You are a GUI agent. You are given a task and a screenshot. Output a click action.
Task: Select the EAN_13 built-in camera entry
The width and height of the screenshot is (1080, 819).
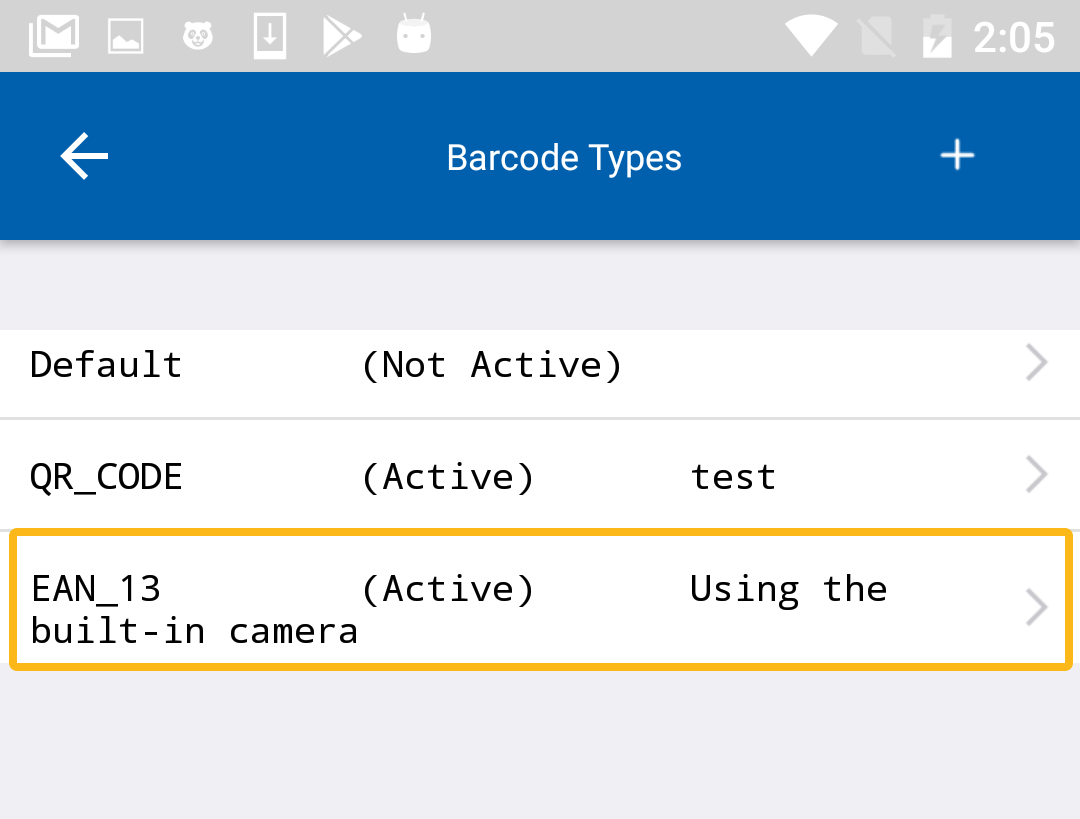coord(195,610)
